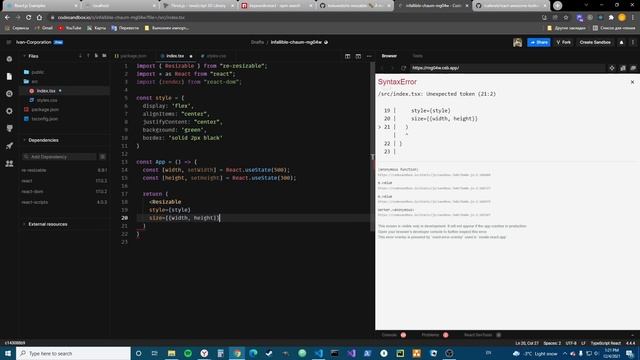Click the Create Sandbox button
Screen dimensions: 640x360
pyautogui.click(x=595, y=42)
